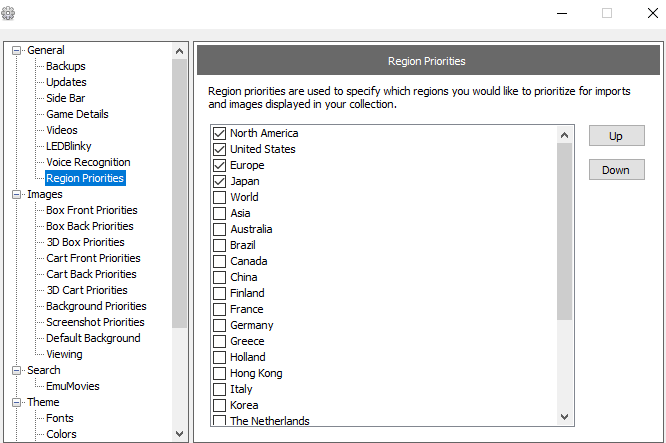Viewport: 666px width, 443px height.
Task: Go to Screenshot Priorities
Action: coord(95,322)
